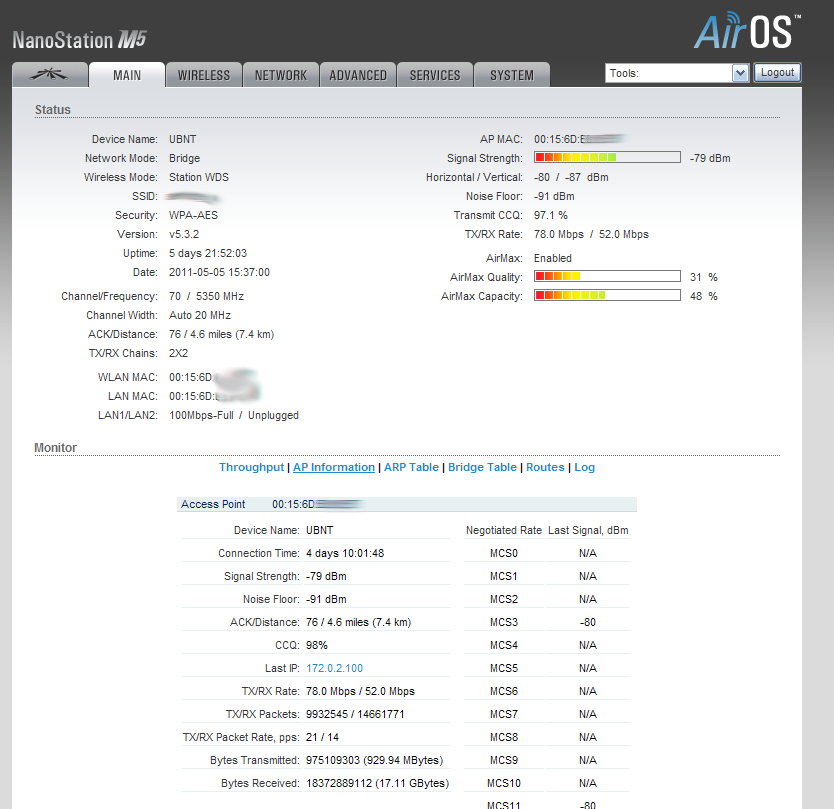Click the Network Mode value Bridge
The width and height of the screenshot is (834, 809).
coord(185,158)
